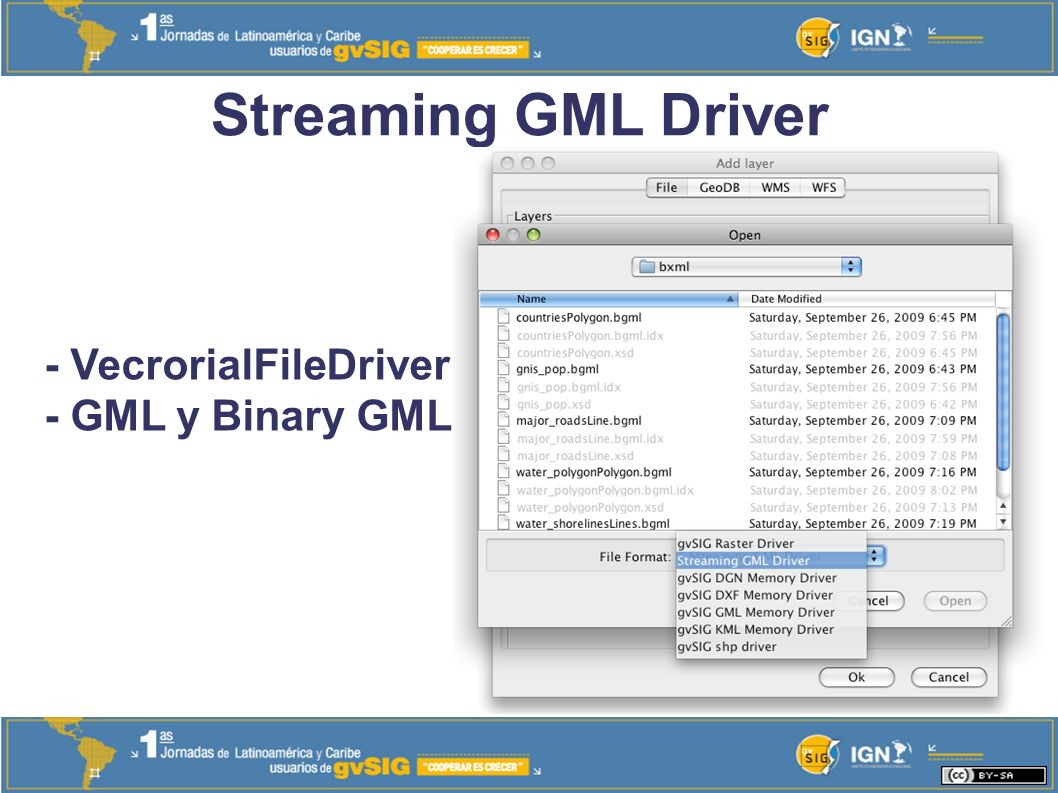Viewport: 1058px width, 793px height.
Task: Click the countriesPolygon.bgml file icon
Action: click(503, 317)
